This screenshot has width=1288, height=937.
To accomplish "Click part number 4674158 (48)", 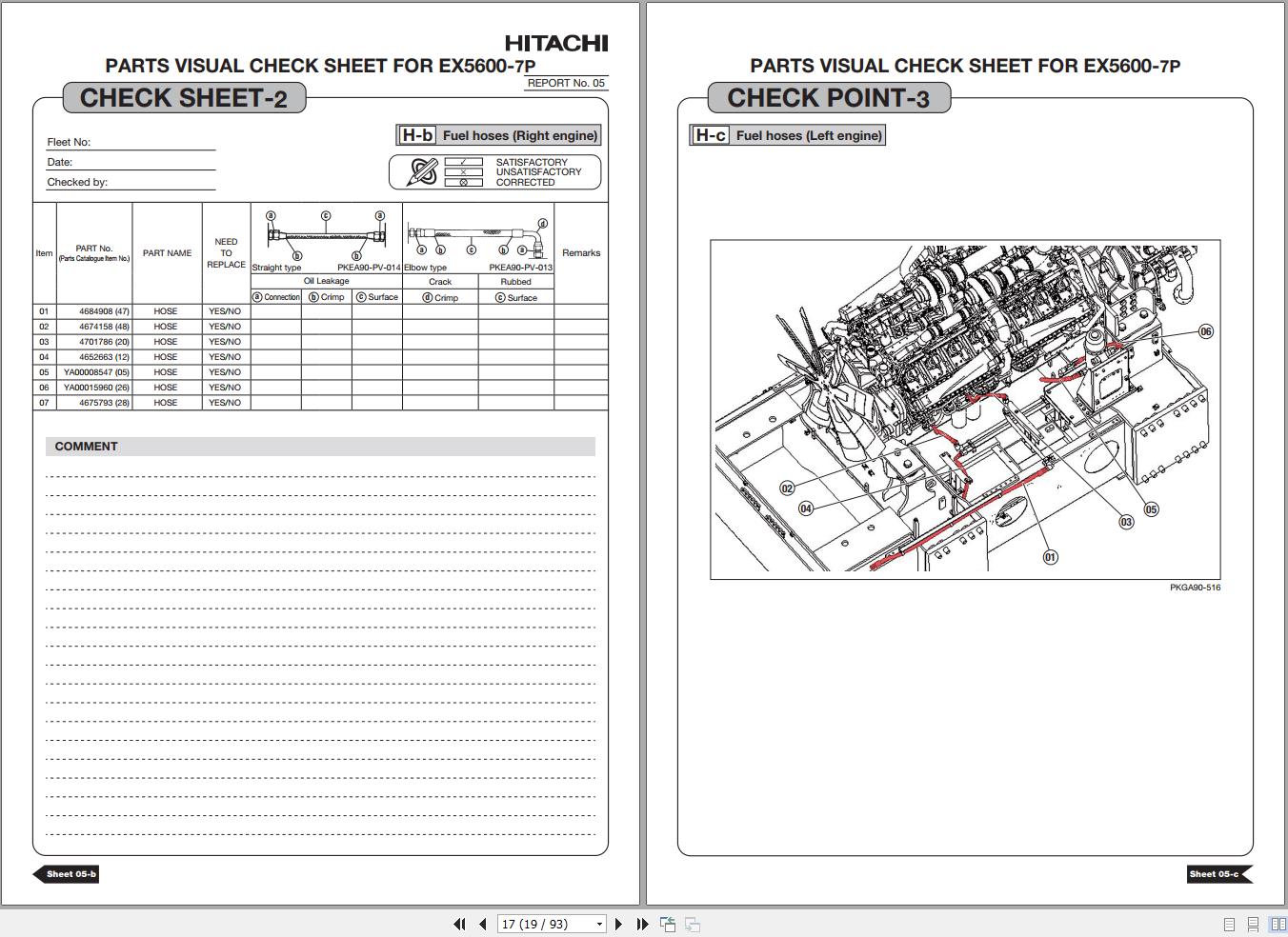I will (104, 327).
